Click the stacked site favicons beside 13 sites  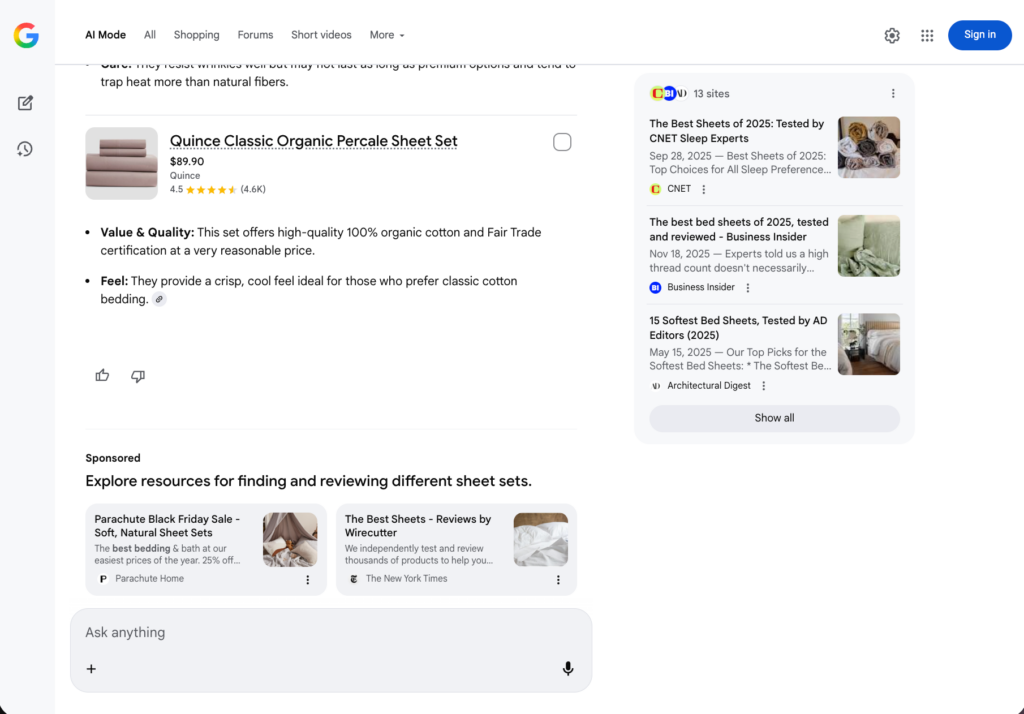point(669,93)
